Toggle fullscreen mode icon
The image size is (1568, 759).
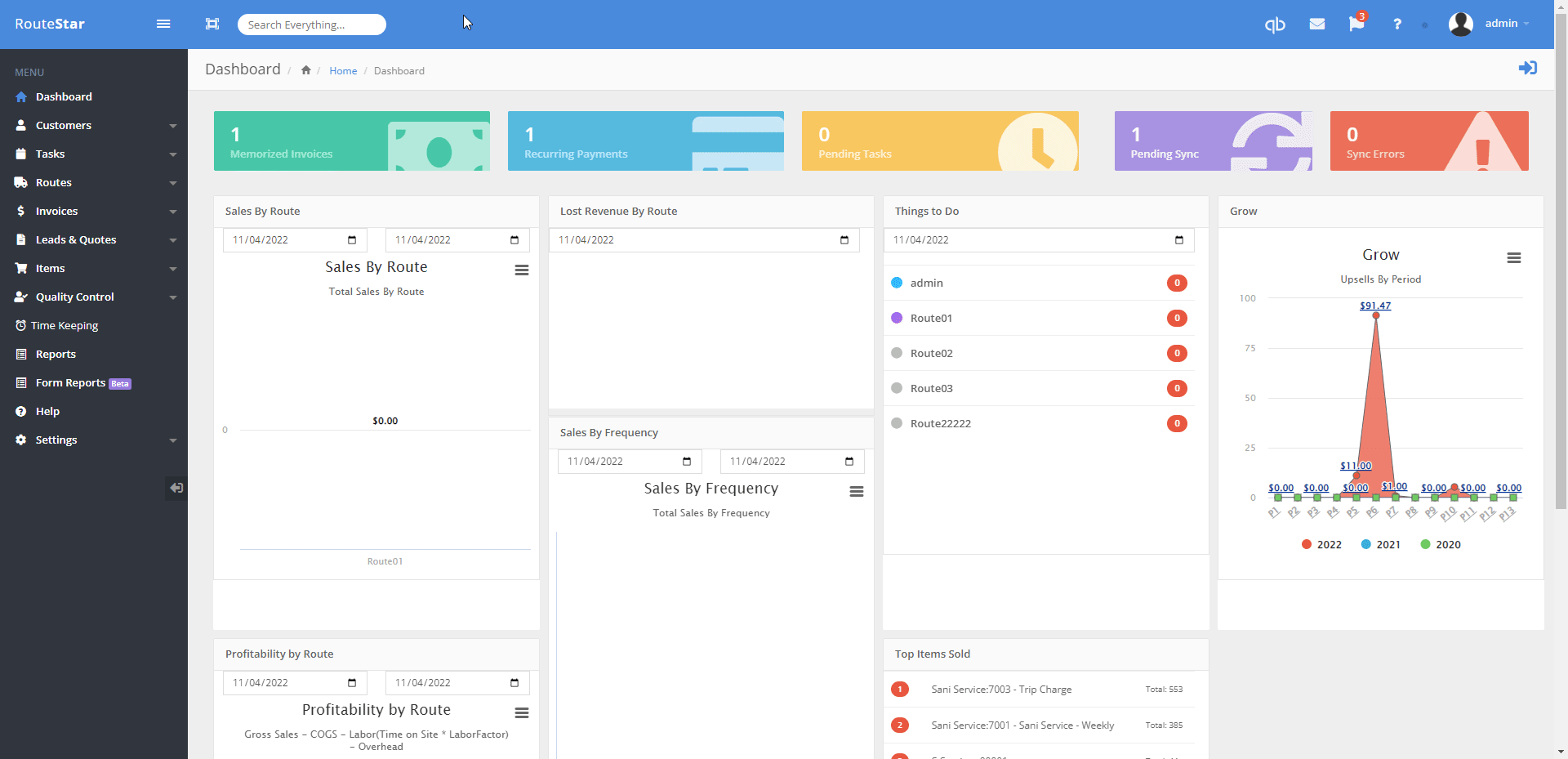click(212, 25)
